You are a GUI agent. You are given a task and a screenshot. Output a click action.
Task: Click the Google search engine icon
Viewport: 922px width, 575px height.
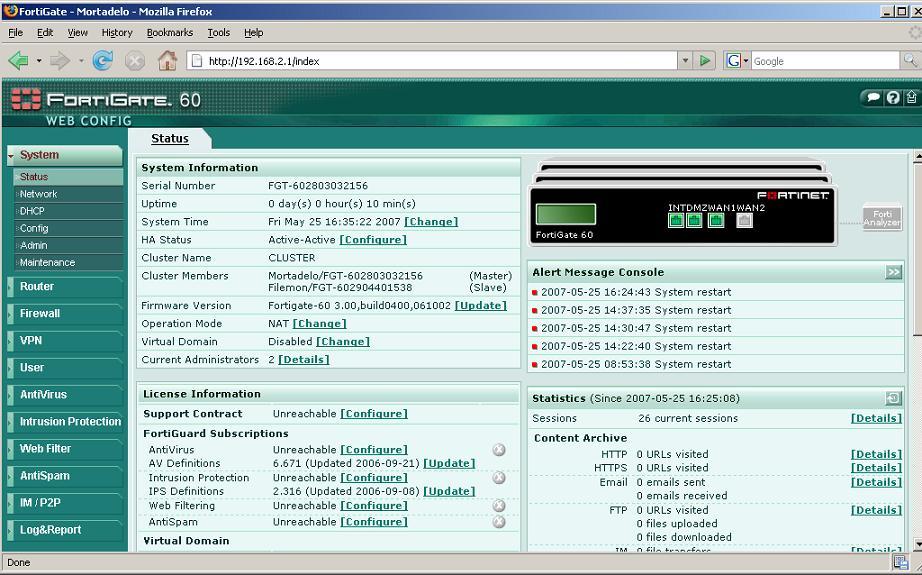tap(733, 61)
